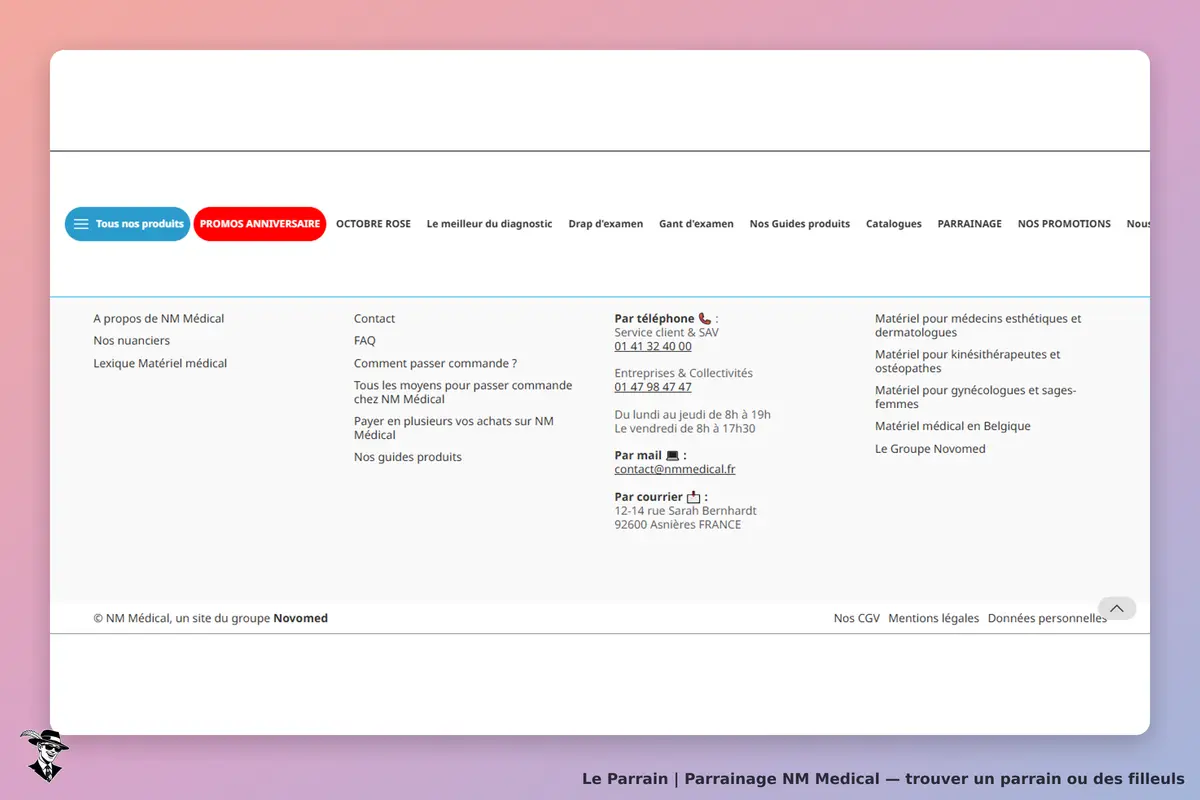Click 92600 Asnières FRANCE text
This screenshot has width=1200, height=800.
pos(678,525)
